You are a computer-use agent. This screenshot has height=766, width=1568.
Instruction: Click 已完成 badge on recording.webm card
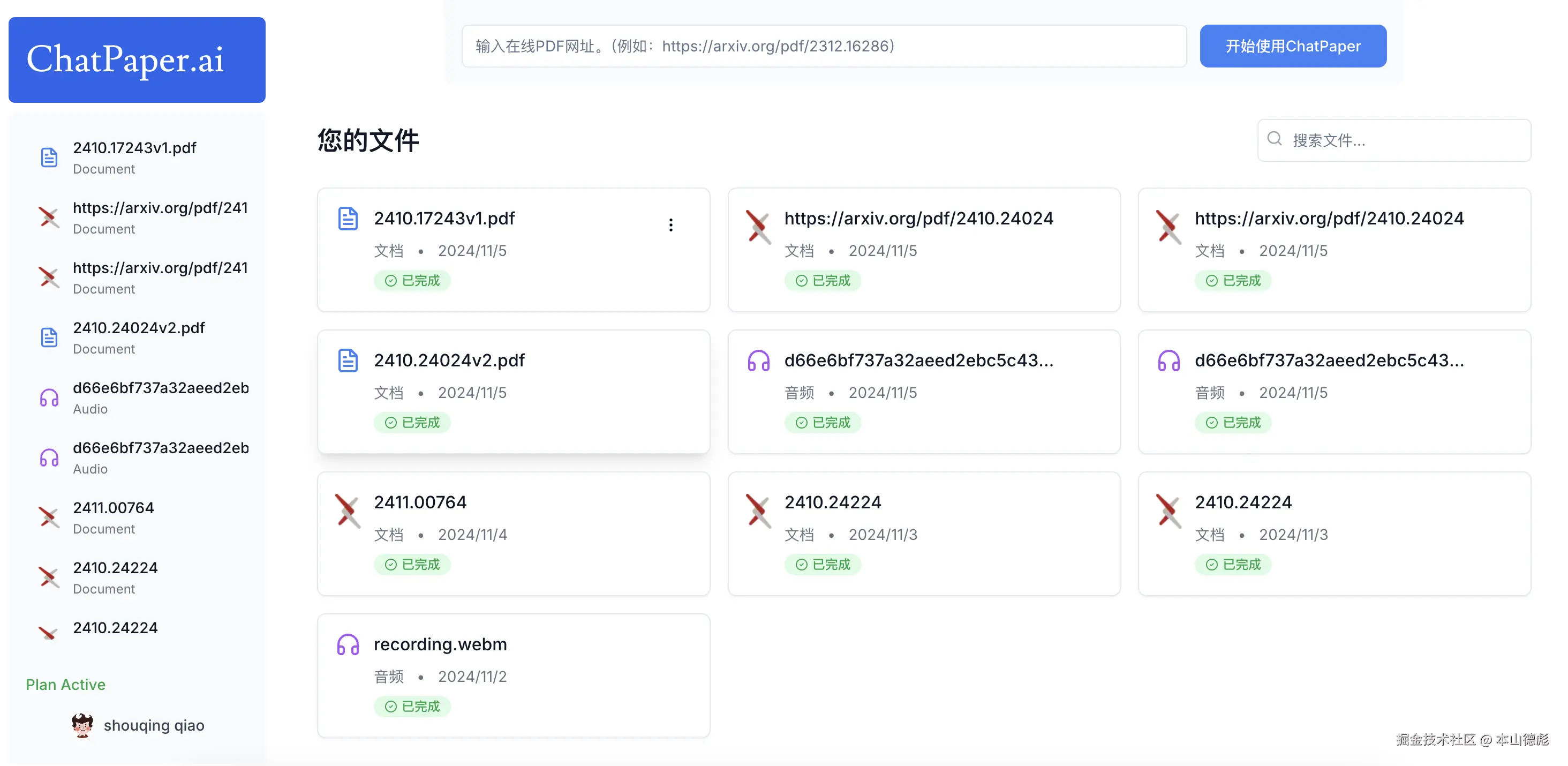click(x=412, y=707)
